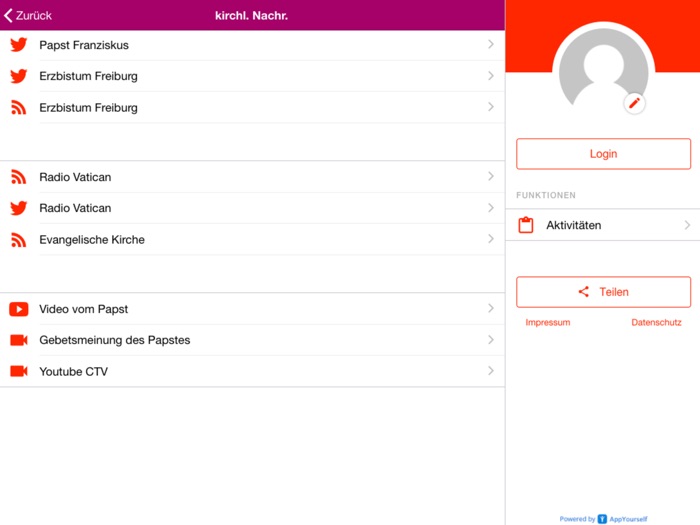Open chevron on Twitter Erzbistum Freiburg row

[x=491, y=75]
